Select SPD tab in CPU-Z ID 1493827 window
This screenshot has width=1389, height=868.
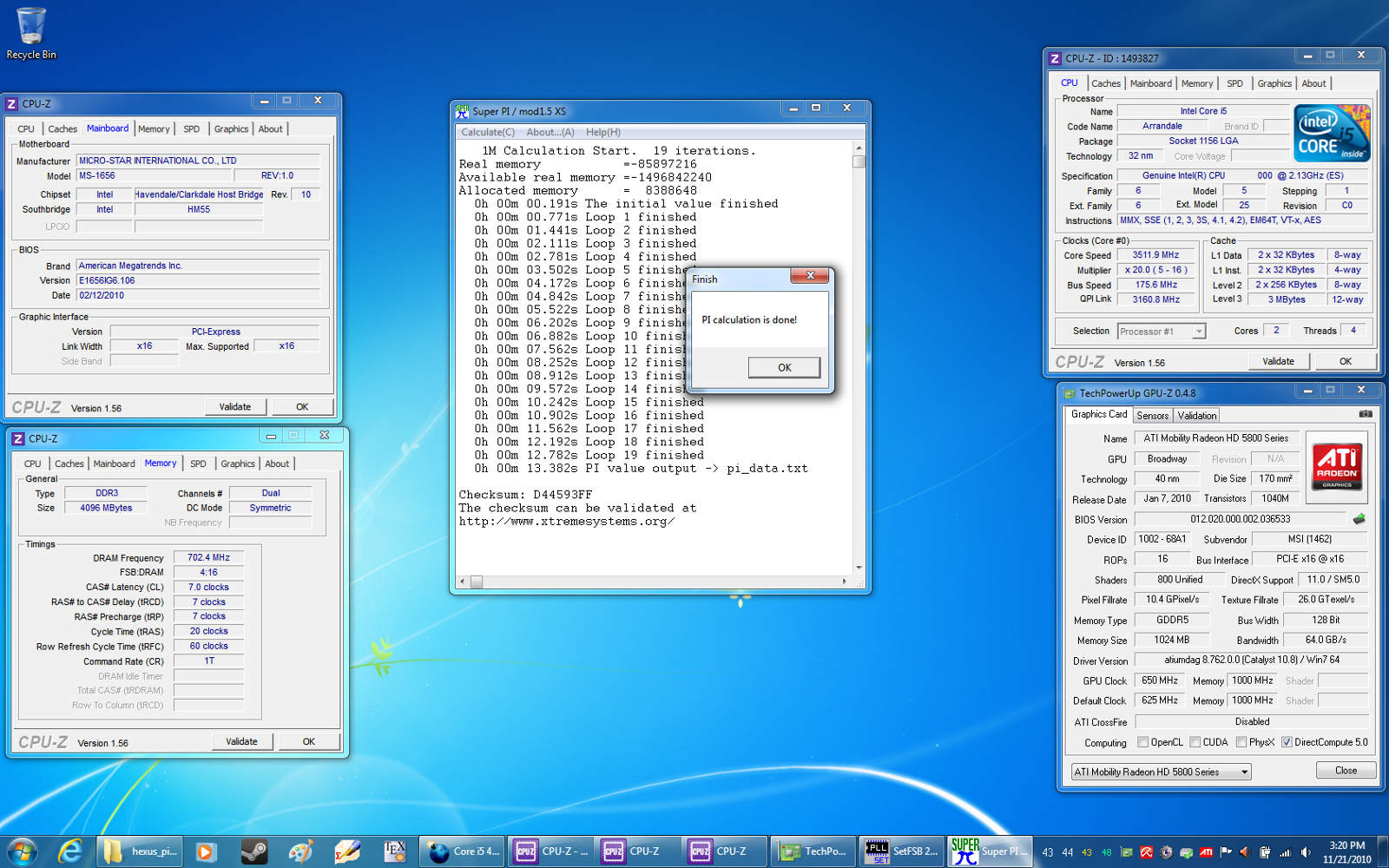(x=1234, y=84)
